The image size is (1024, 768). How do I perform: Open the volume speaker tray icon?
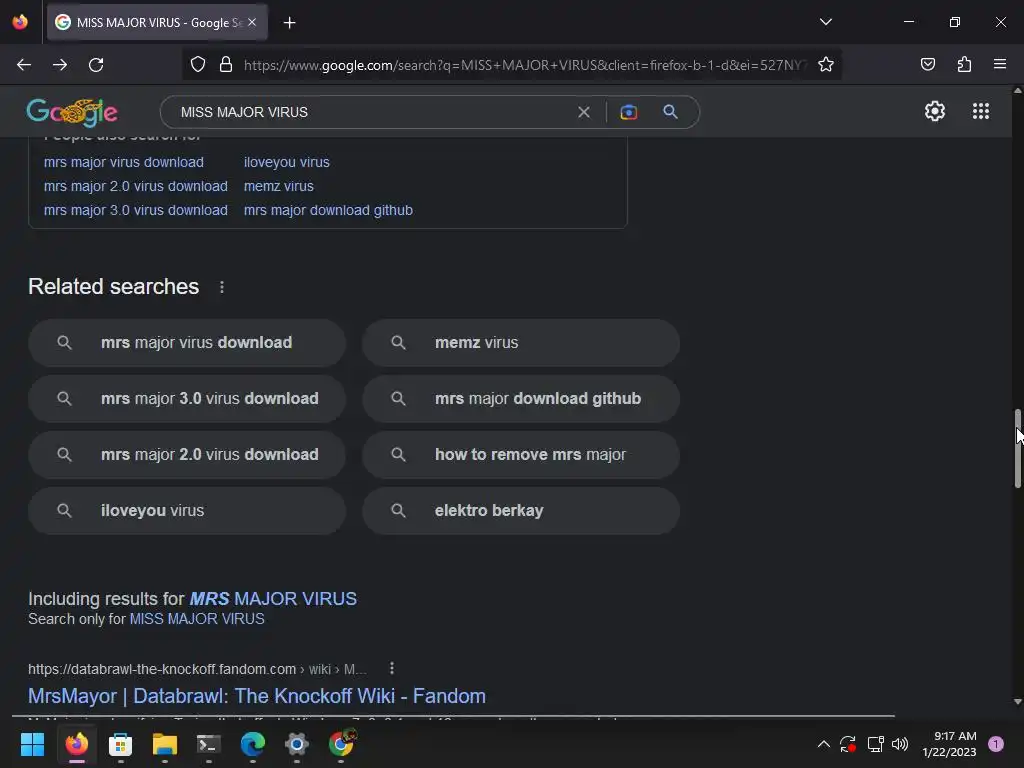tap(900, 744)
